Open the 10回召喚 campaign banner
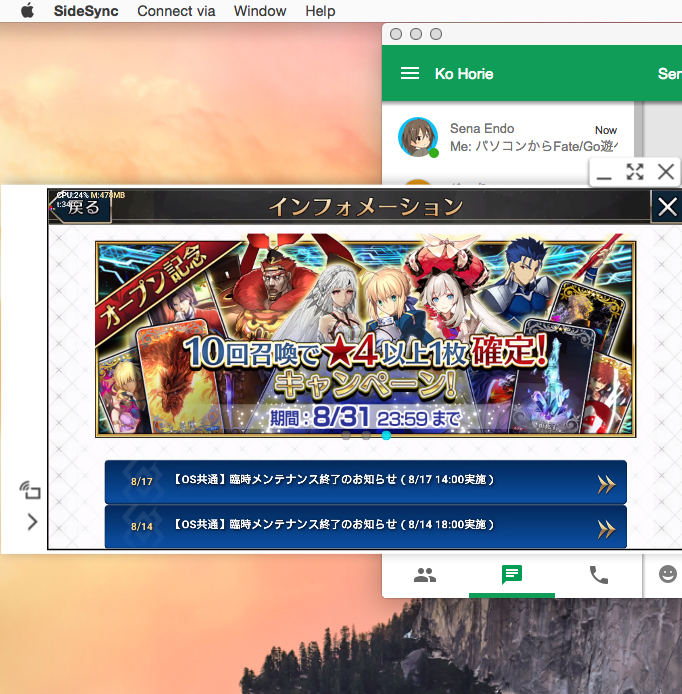This screenshot has height=694, width=682. coord(366,338)
